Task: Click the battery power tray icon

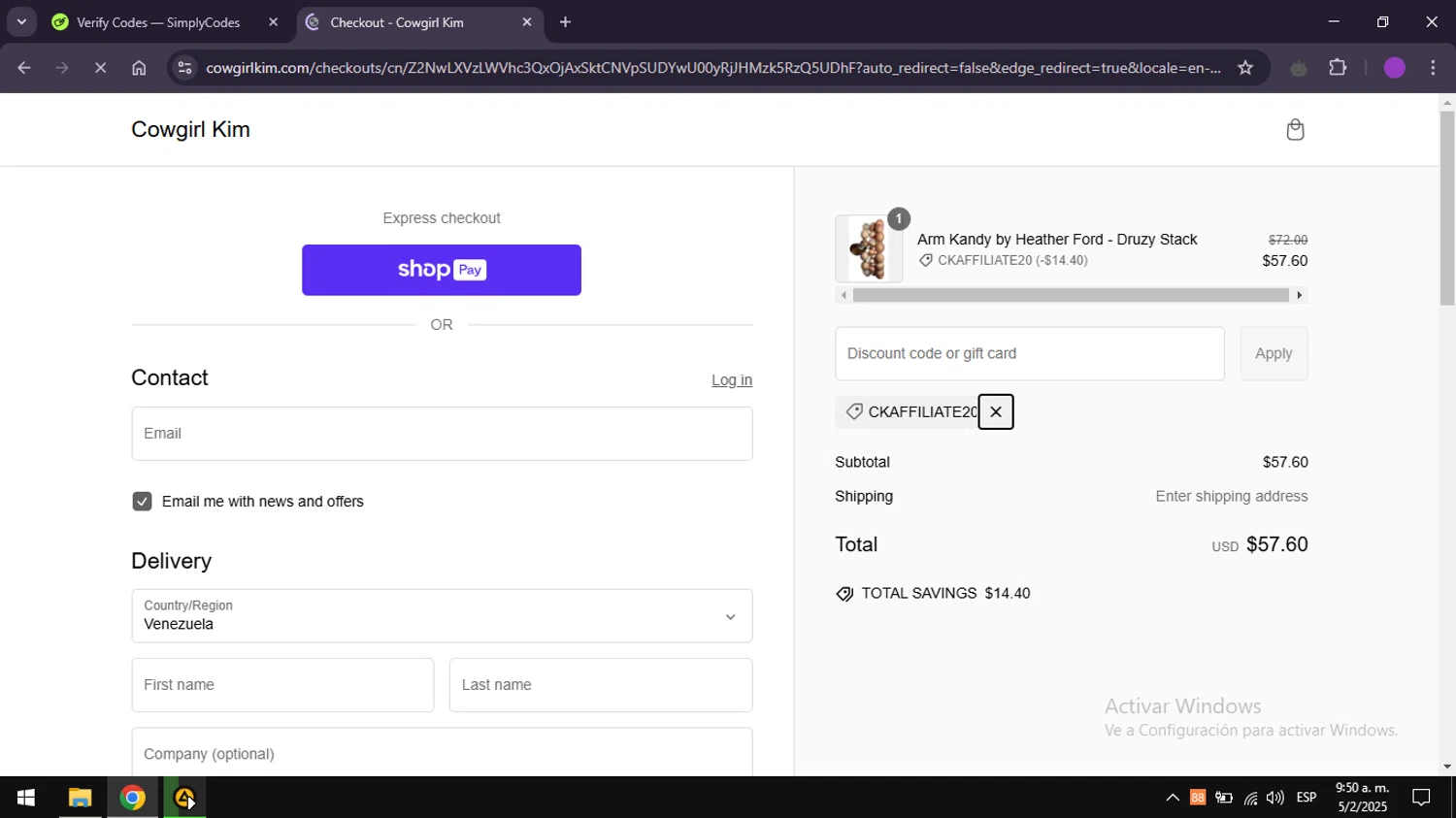Action: 1224,798
